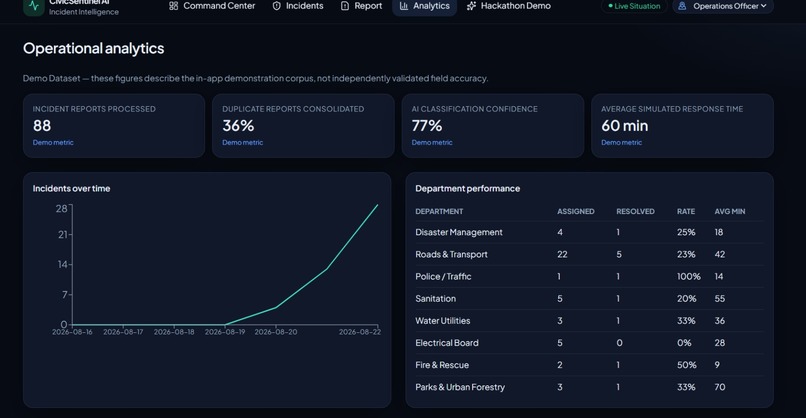806x418 pixels.
Task: Go to the Incidents tab
Action: click(x=298, y=6)
